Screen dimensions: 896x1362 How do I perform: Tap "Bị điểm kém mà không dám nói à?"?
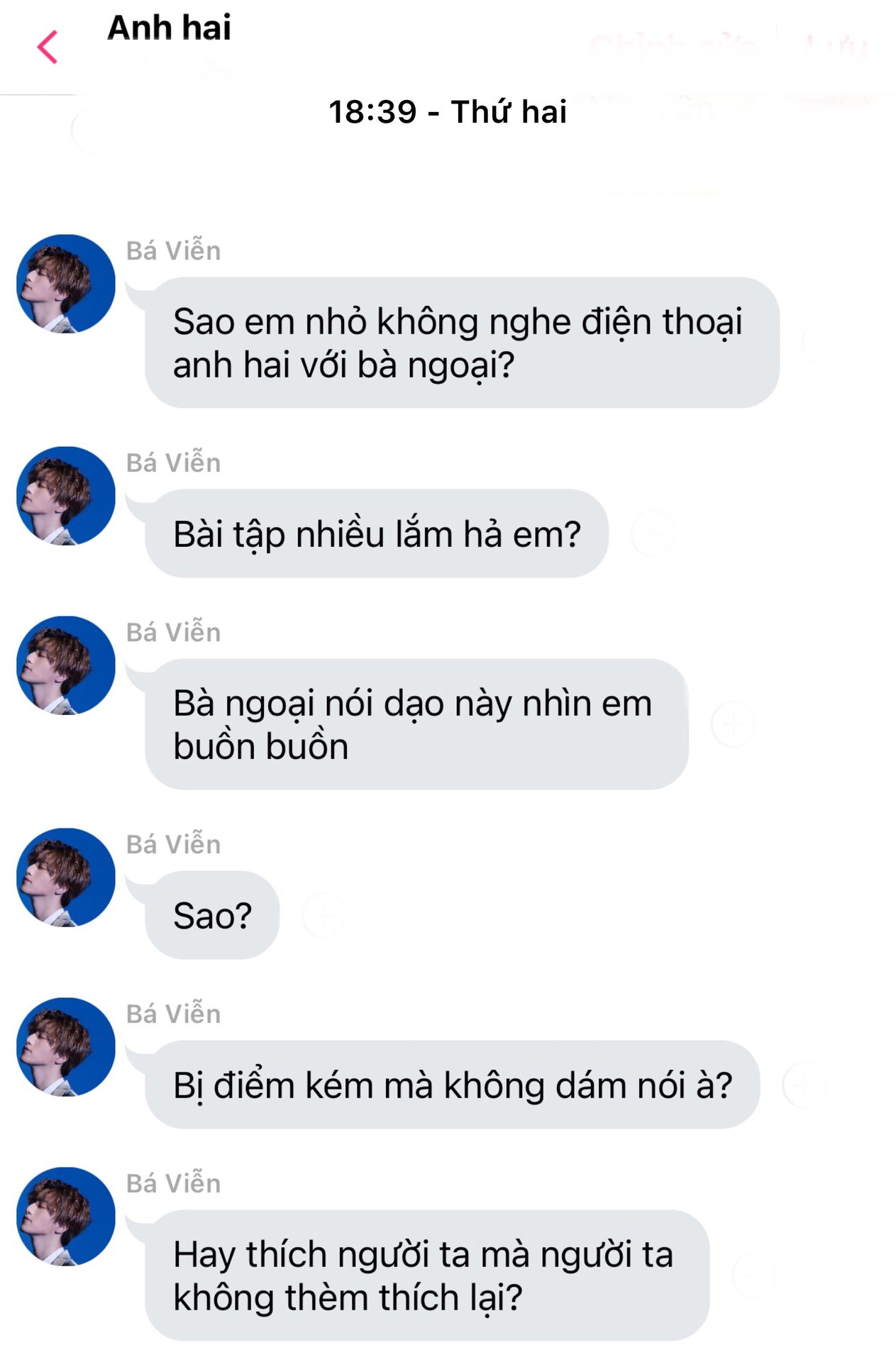coord(452,1085)
